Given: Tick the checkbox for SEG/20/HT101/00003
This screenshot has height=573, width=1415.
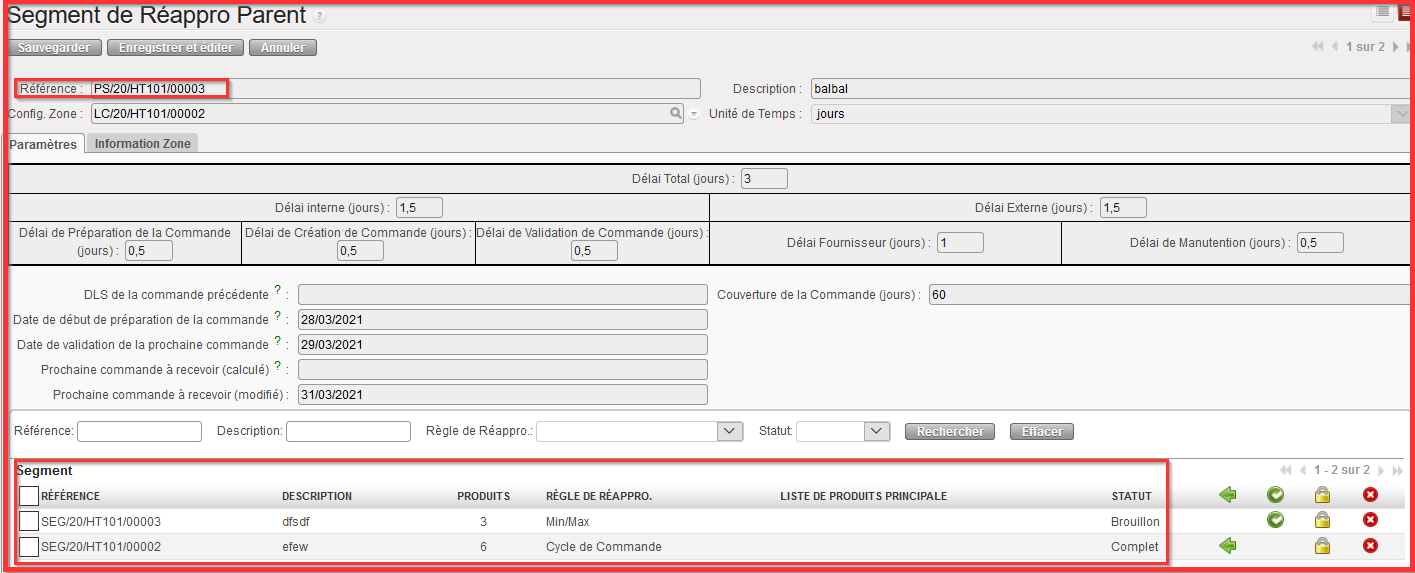Looking at the screenshot, I should pos(29,521).
